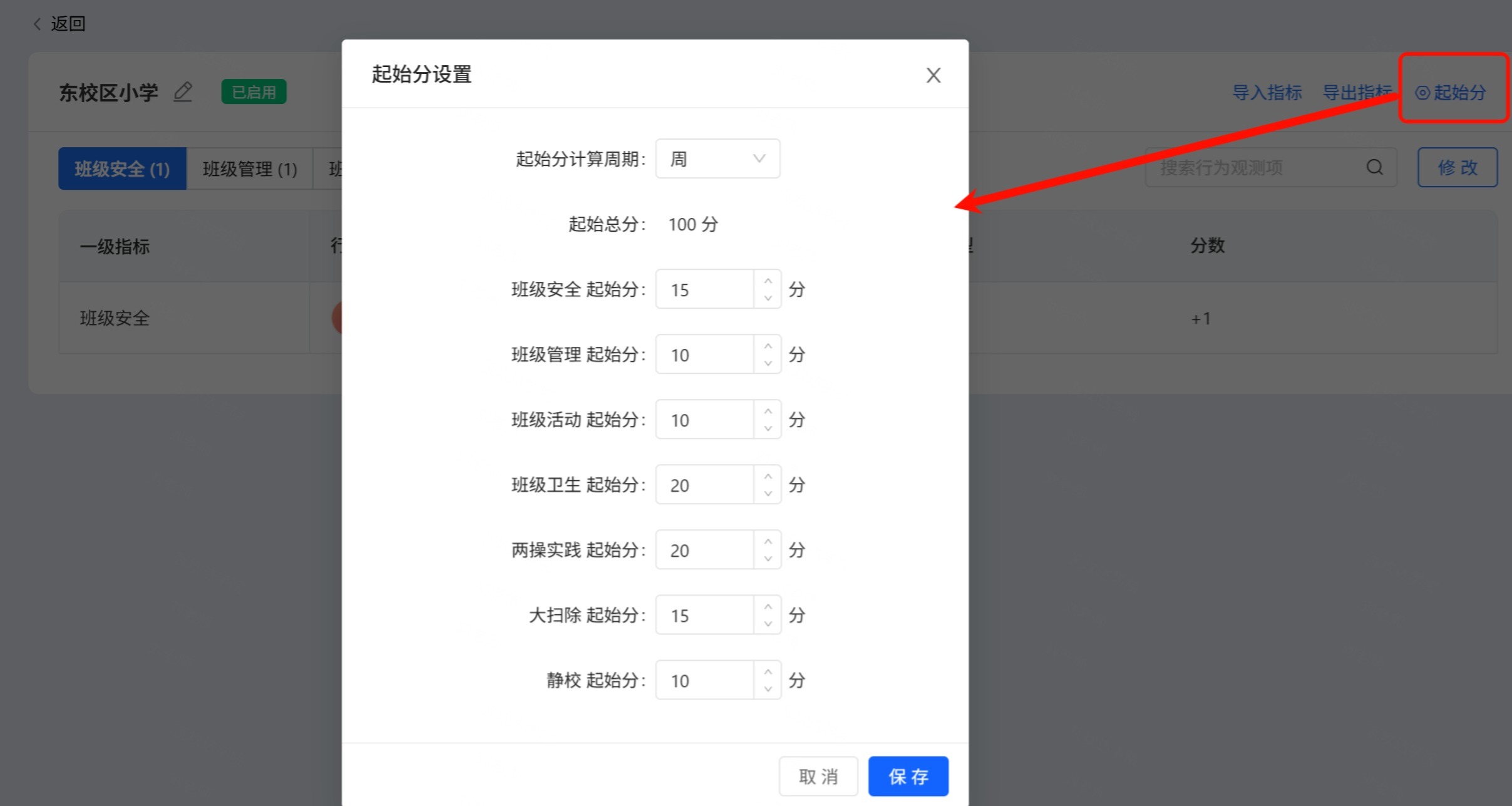Click the 保存 button
The width and height of the screenshot is (1512, 806).
[x=908, y=777]
